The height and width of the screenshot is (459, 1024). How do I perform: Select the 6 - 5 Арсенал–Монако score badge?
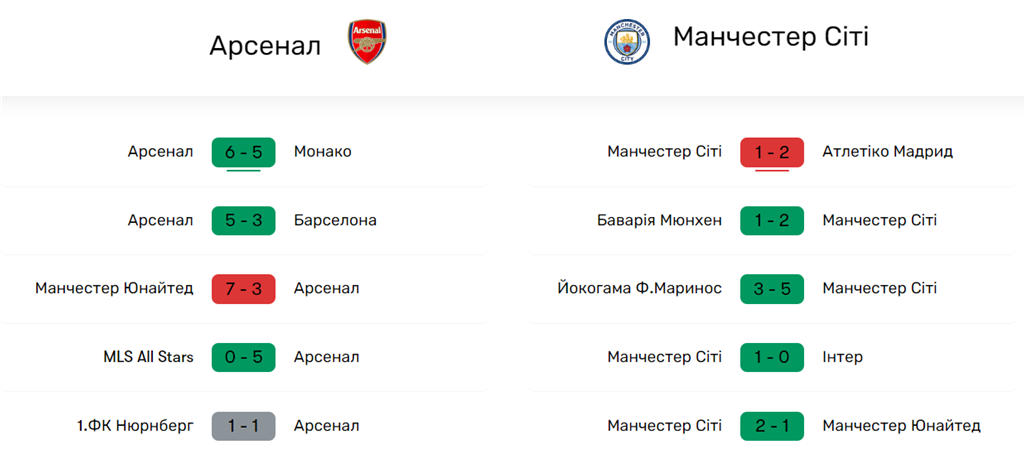pyautogui.click(x=243, y=152)
